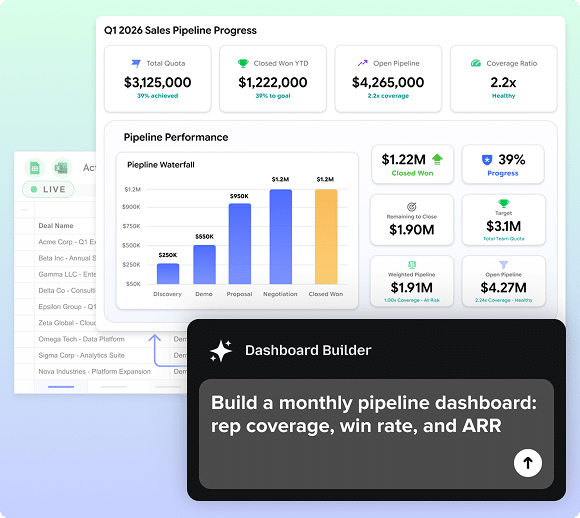Screen dimensions: 580x518
Task: Click the 'Healthy' status label
Action: [503, 96]
